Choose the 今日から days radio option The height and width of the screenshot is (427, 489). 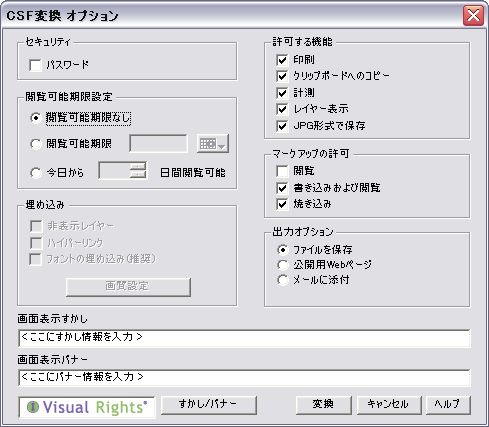(x=35, y=173)
